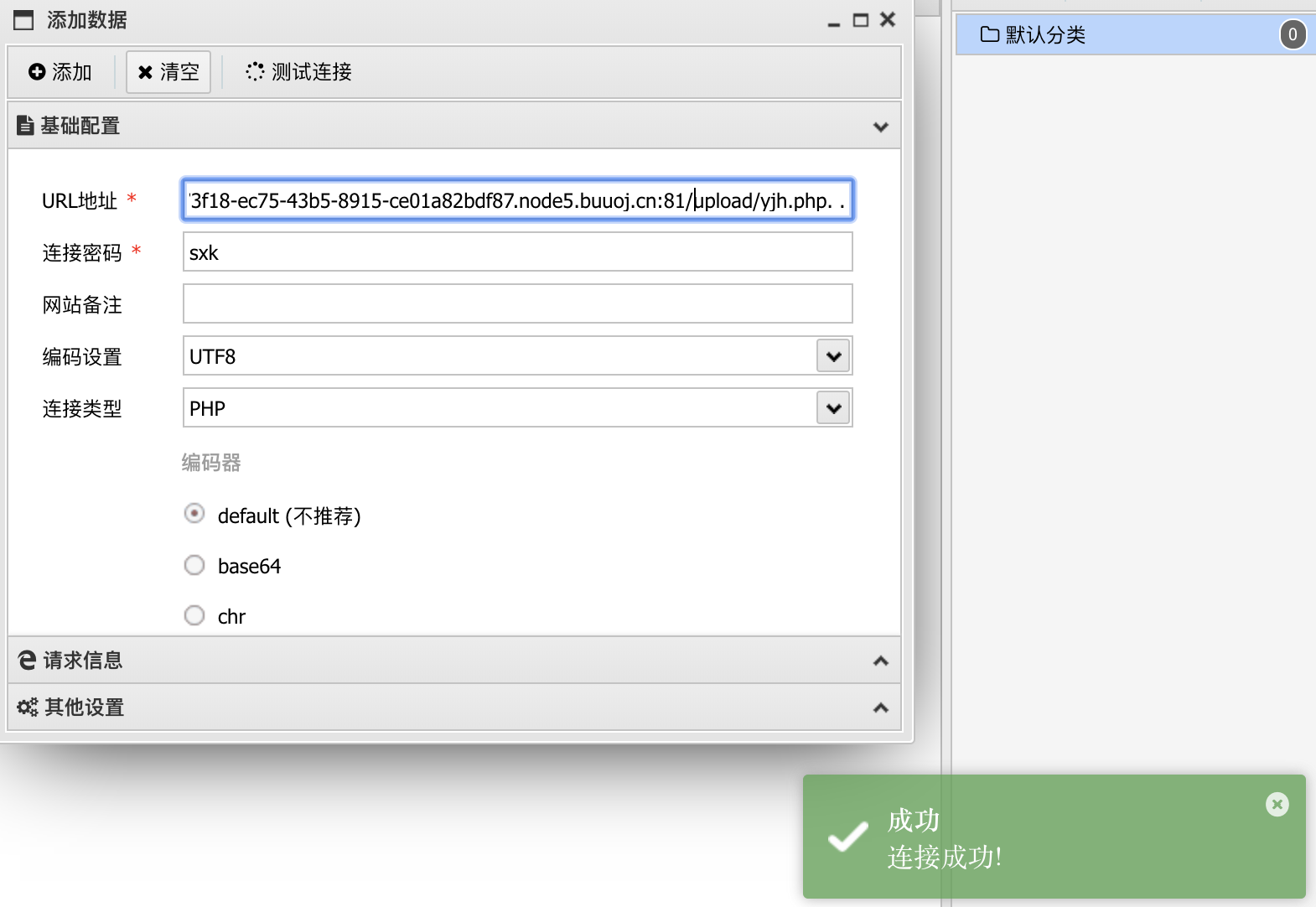
Task: Select the chr encoder radio button
Action: [x=194, y=616]
